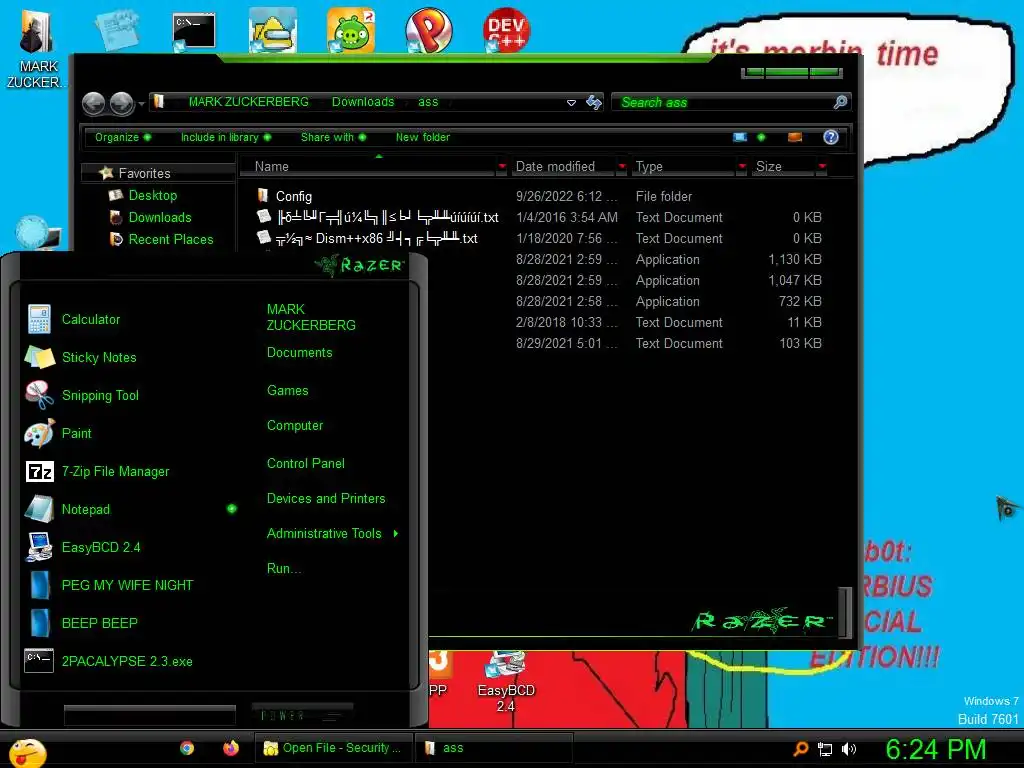Open view options dropdown dot
This screenshot has width=1024, height=768.
[x=761, y=137]
